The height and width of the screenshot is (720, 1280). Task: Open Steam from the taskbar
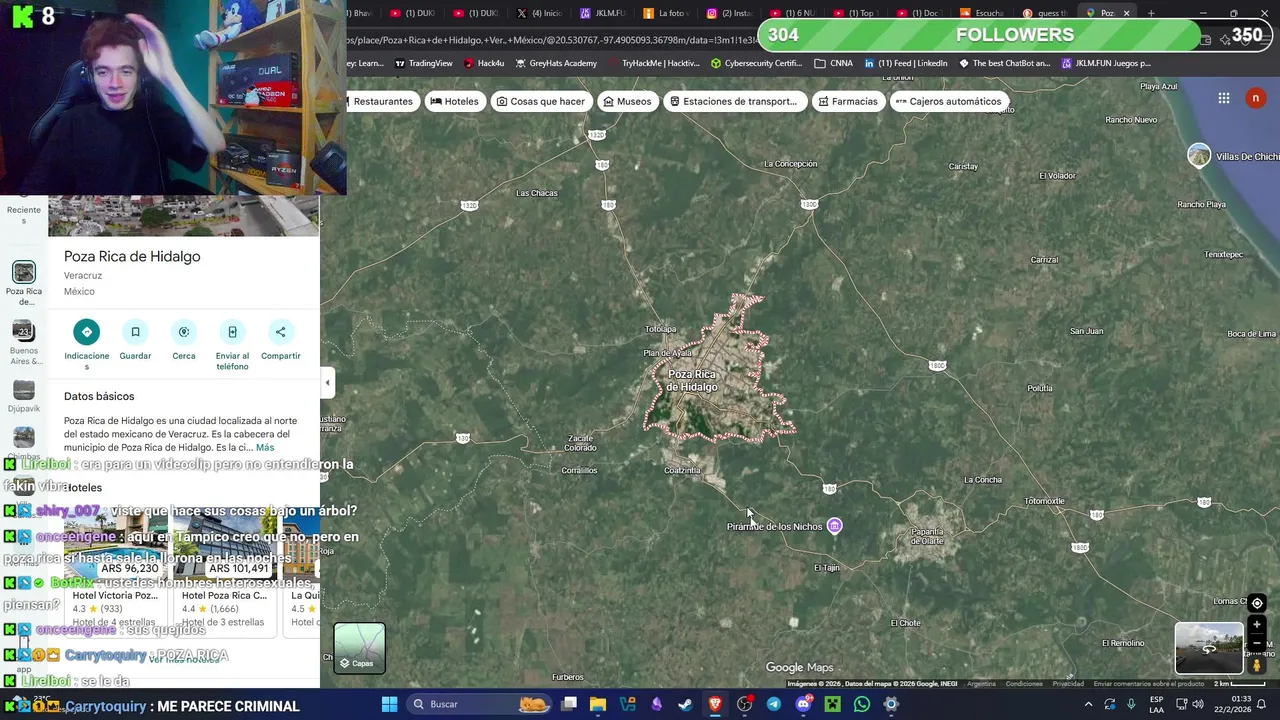tap(686, 704)
